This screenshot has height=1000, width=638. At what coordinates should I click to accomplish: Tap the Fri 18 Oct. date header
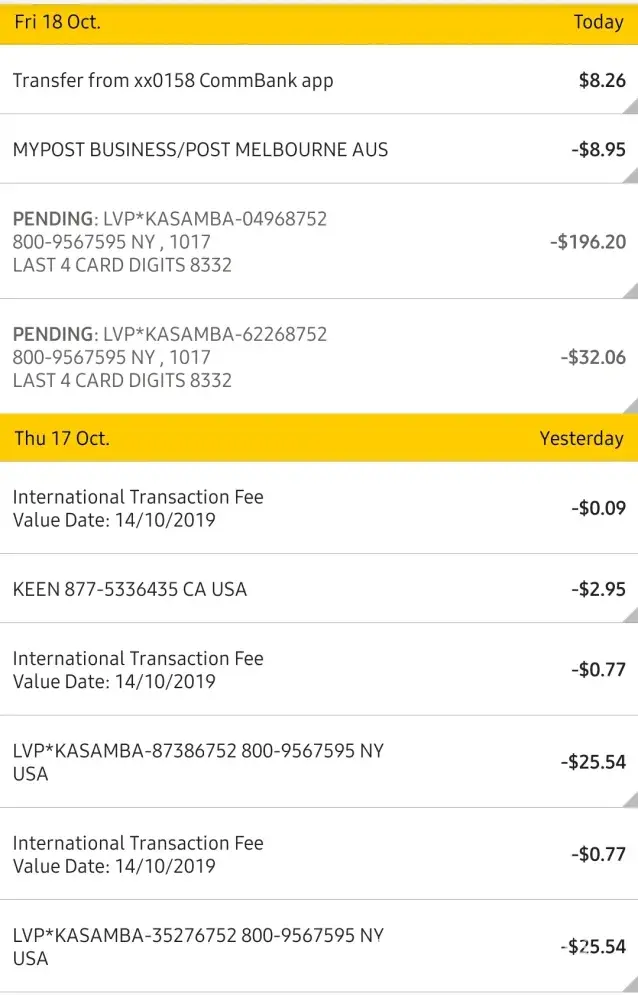pos(57,22)
